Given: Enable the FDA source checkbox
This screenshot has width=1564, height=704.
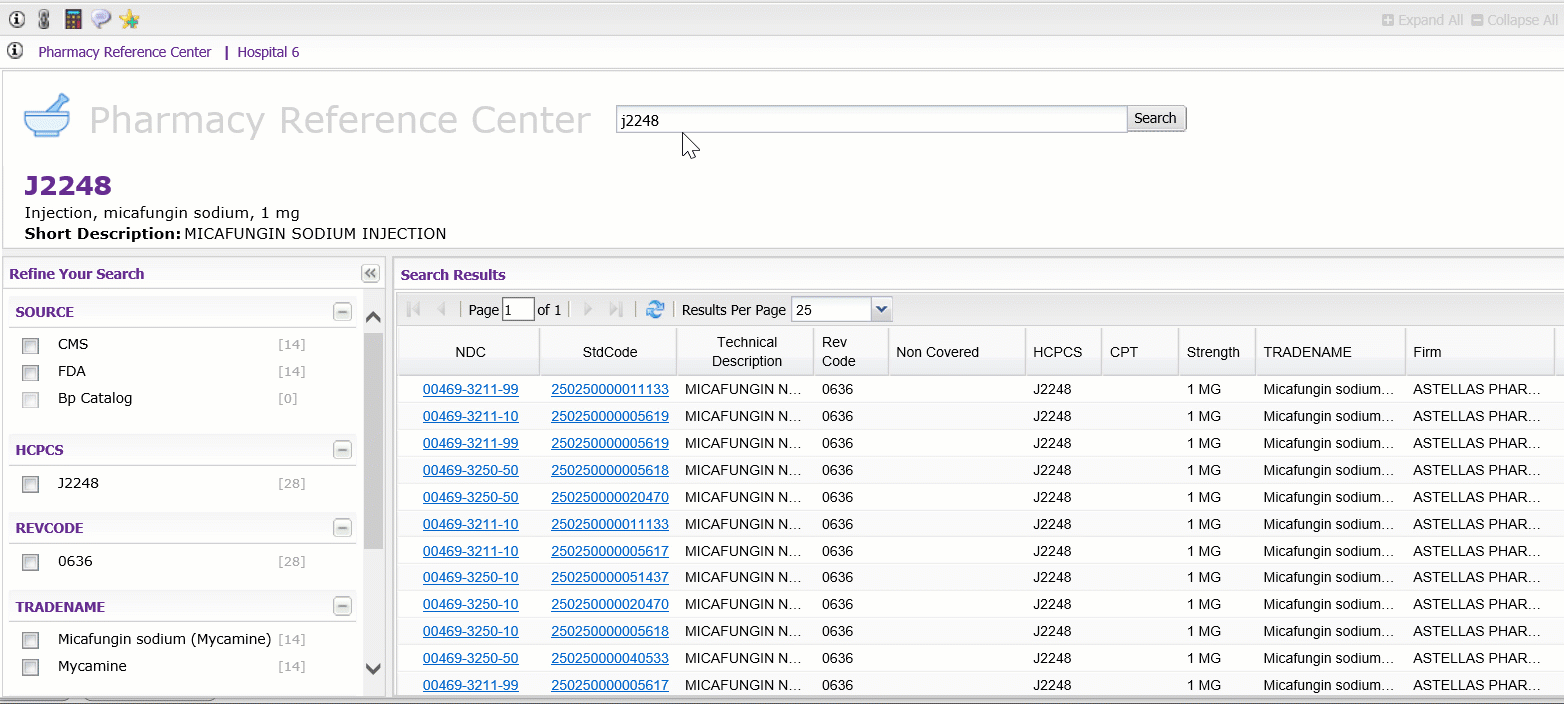Looking at the screenshot, I should pos(31,372).
